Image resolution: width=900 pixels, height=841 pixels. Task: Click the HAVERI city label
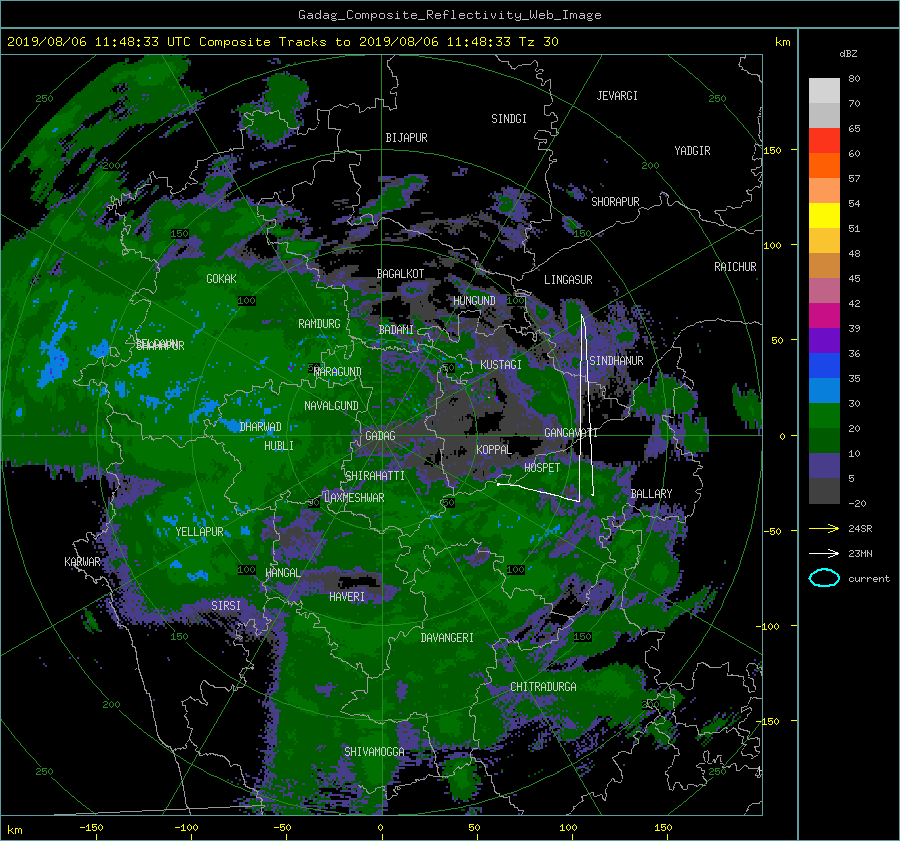347,598
